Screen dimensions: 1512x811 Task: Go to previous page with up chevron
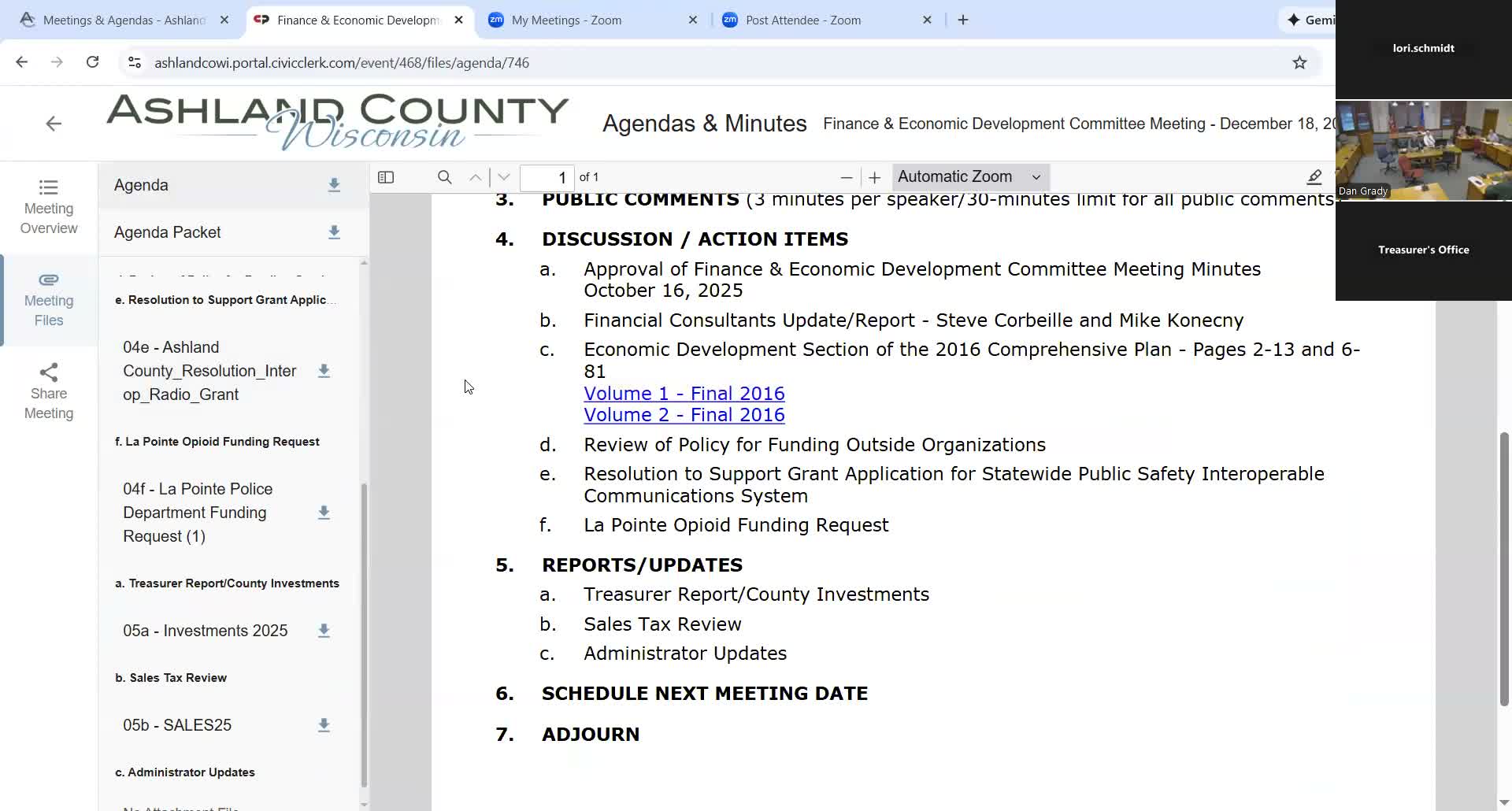pyautogui.click(x=475, y=177)
